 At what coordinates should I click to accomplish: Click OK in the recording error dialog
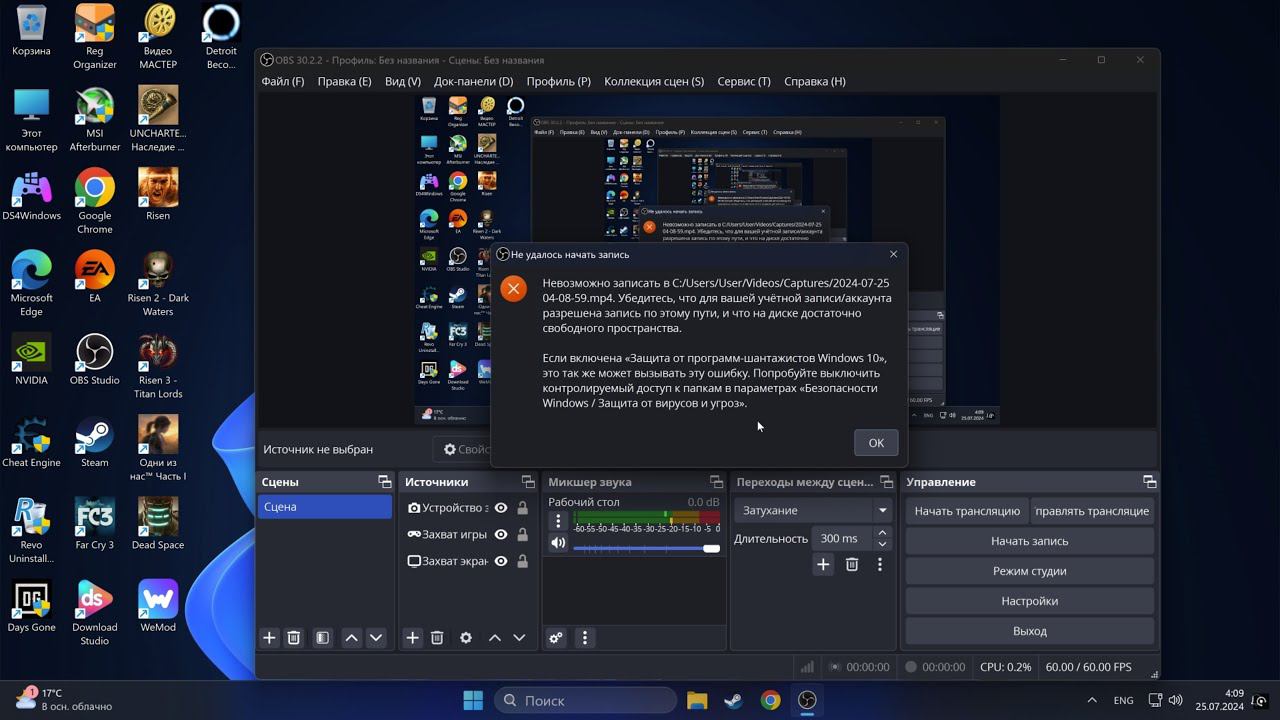pyautogui.click(x=876, y=443)
